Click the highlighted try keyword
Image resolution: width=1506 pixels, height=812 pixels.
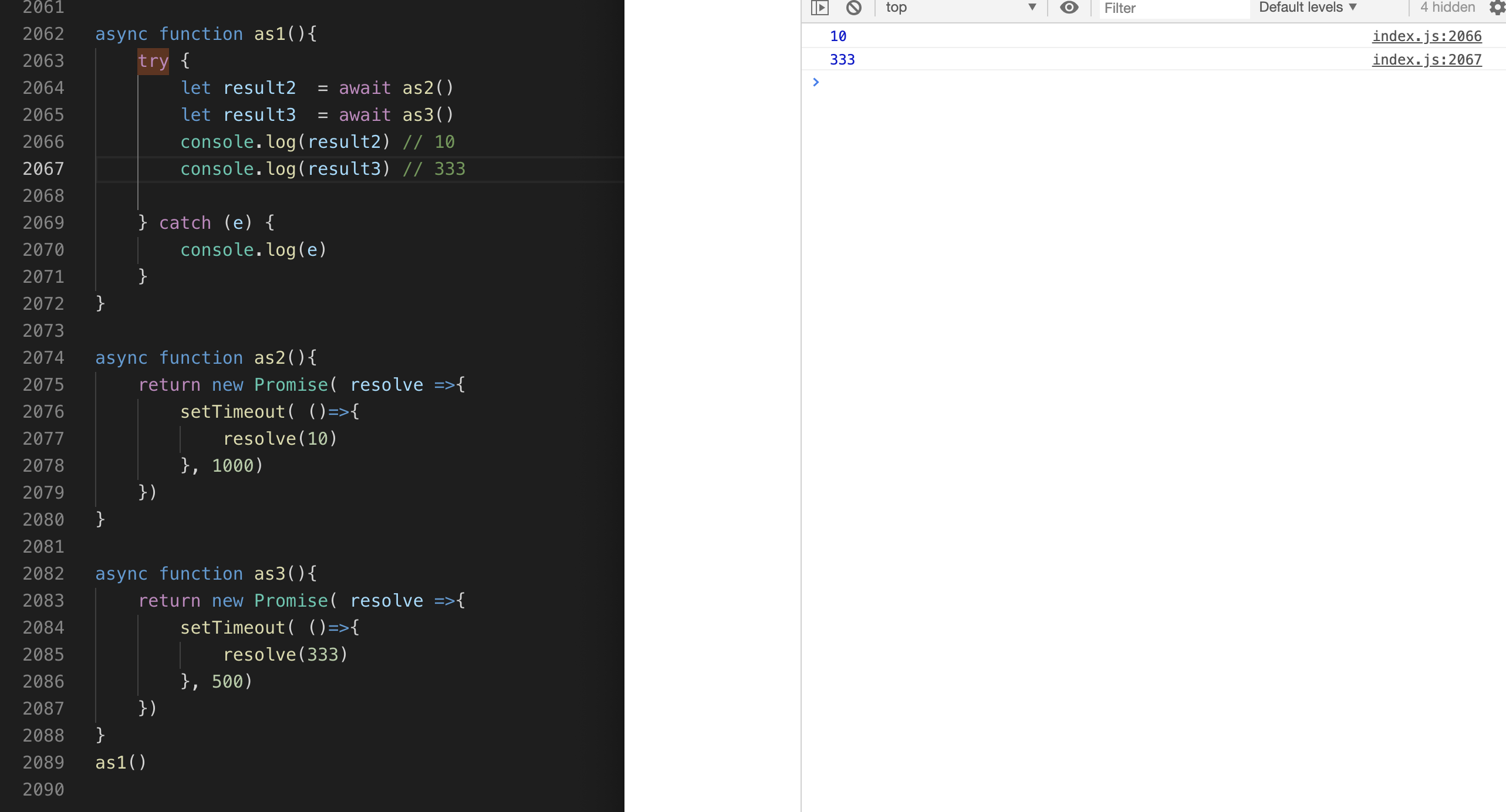tap(153, 61)
